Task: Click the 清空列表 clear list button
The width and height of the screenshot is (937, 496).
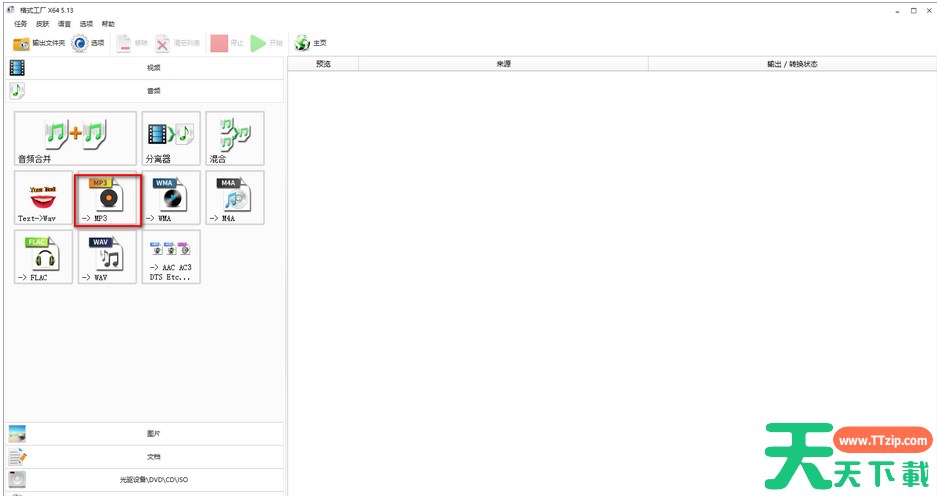Action: (177, 43)
